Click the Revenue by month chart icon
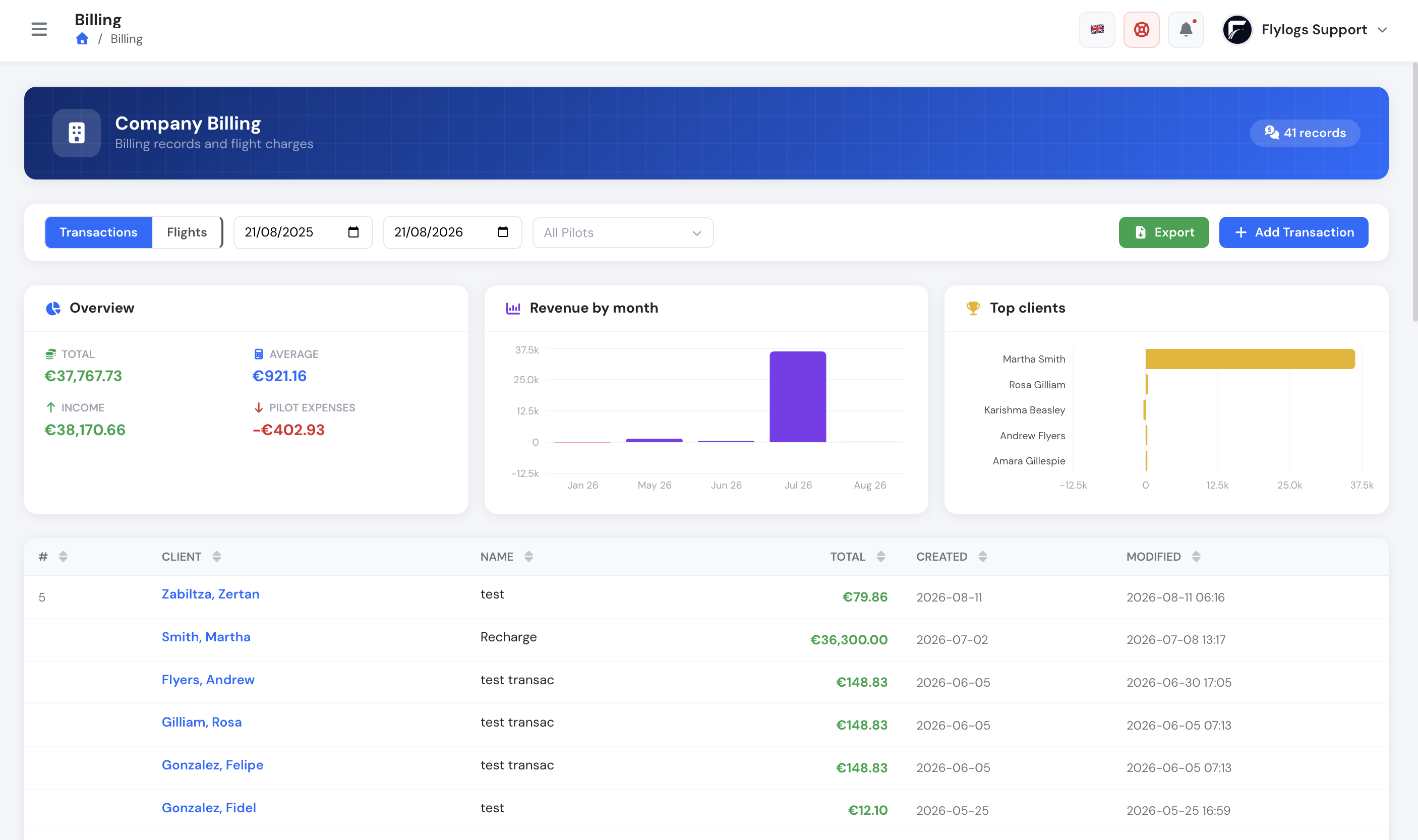This screenshot has height=840, width=1418. pos(513,308)
